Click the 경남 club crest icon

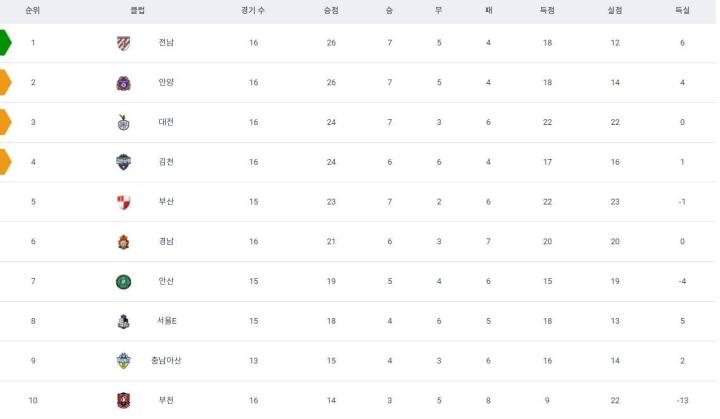click(x=123, y=241)
